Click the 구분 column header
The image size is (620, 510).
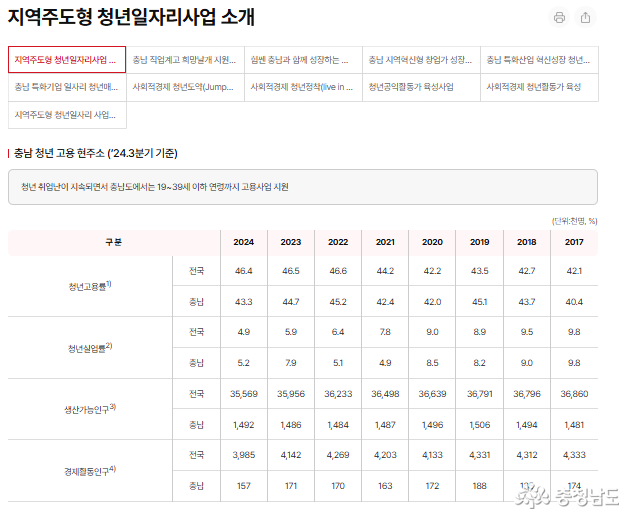click(114, 242)
